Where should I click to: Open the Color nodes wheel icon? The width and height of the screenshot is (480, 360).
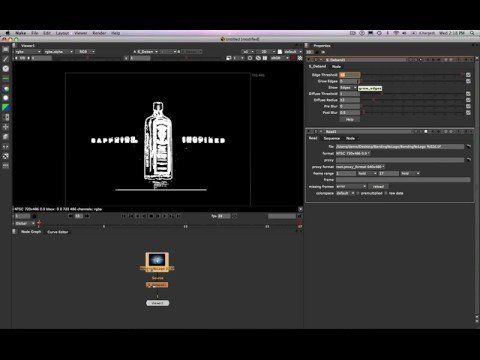[x=6, y=88]
